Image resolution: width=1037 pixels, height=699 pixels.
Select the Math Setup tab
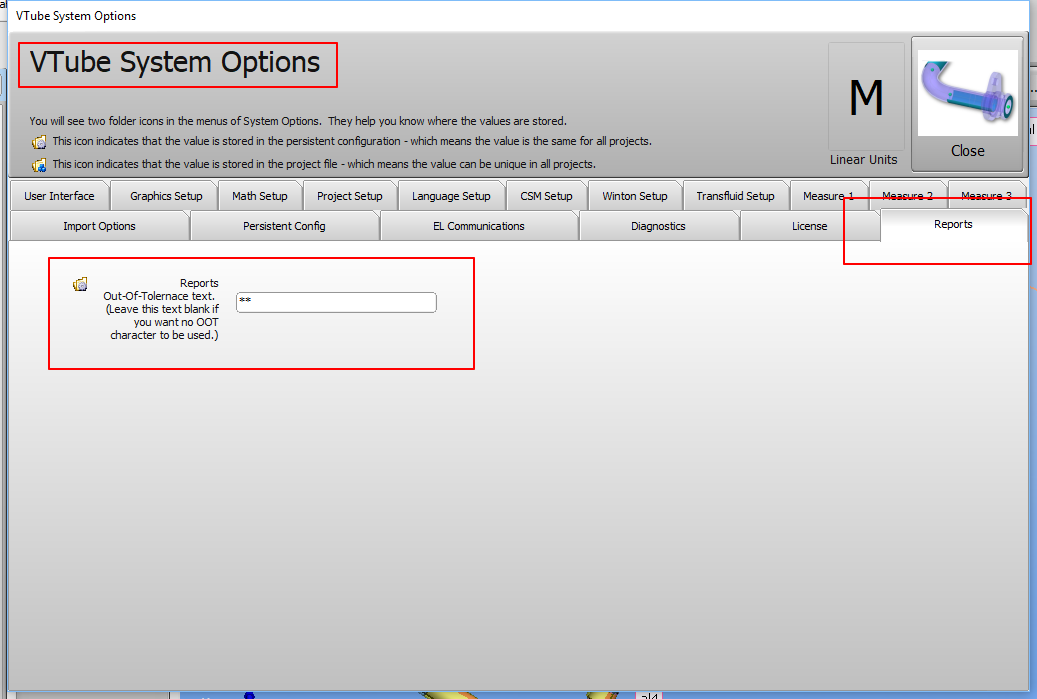pyautogui.click(x=259, y=196)
